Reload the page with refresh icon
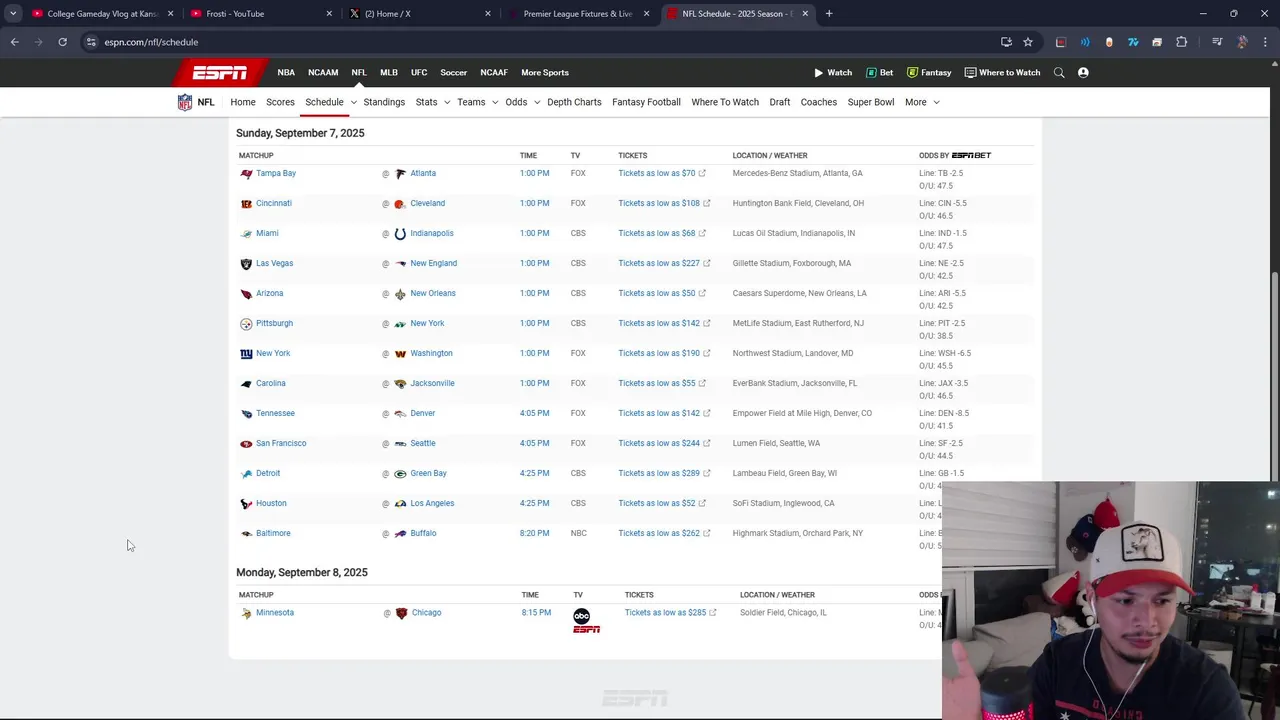1280x720 pixels. click(x=62, y=42)
